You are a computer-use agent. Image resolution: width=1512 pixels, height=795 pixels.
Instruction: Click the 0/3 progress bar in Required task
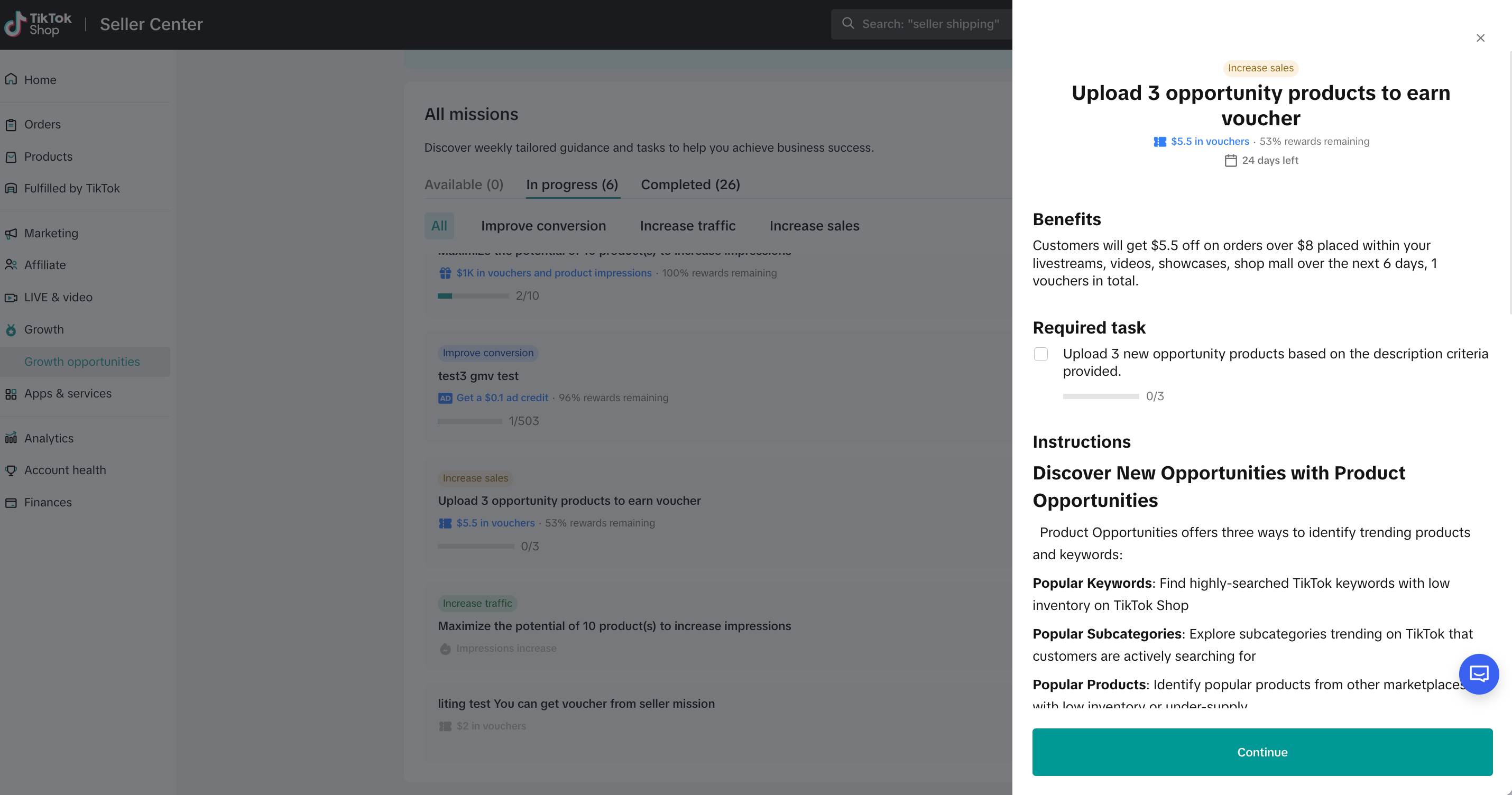(x=1101, y=396)
